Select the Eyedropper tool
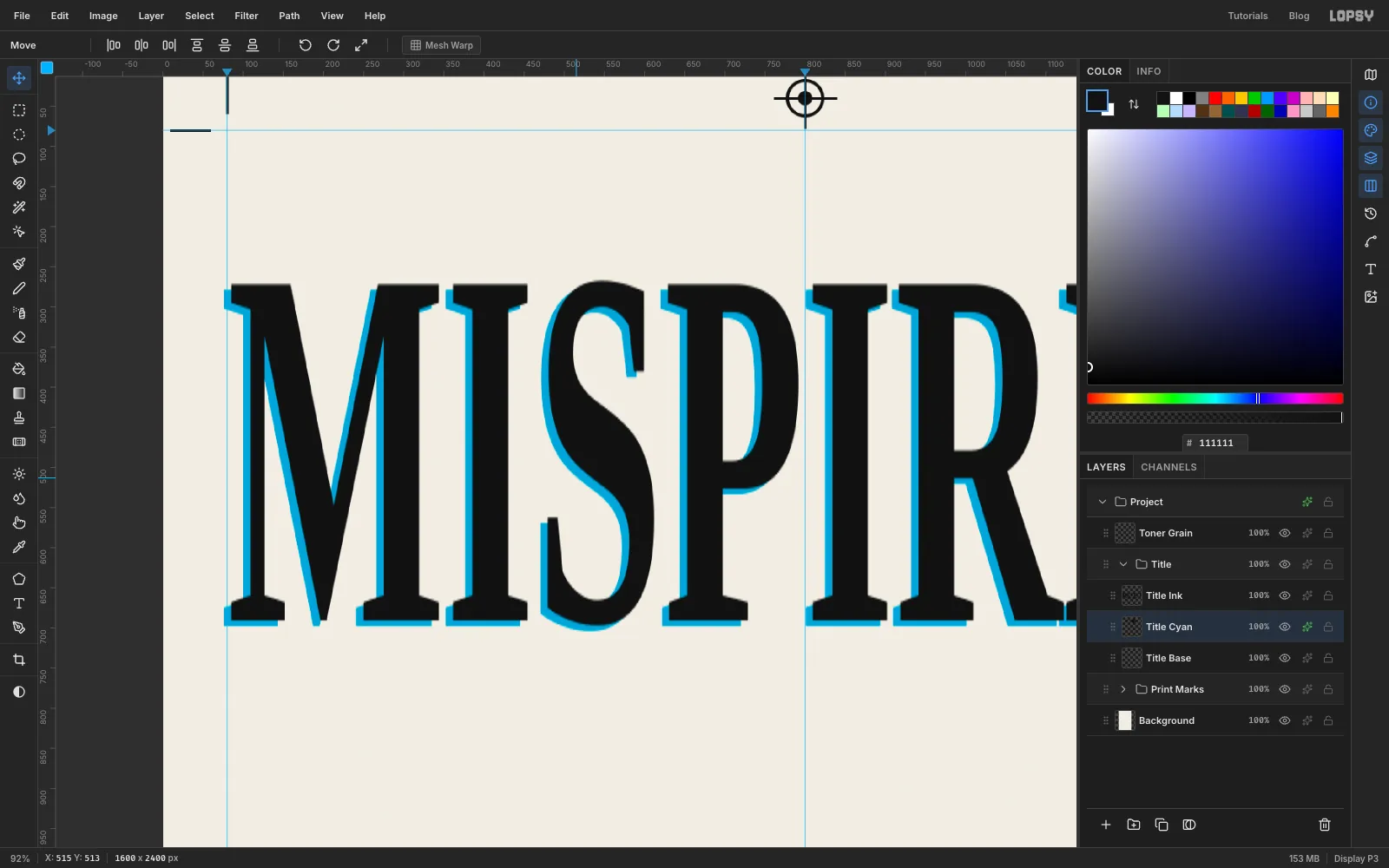1389x868 pixels. click(19, 547)
